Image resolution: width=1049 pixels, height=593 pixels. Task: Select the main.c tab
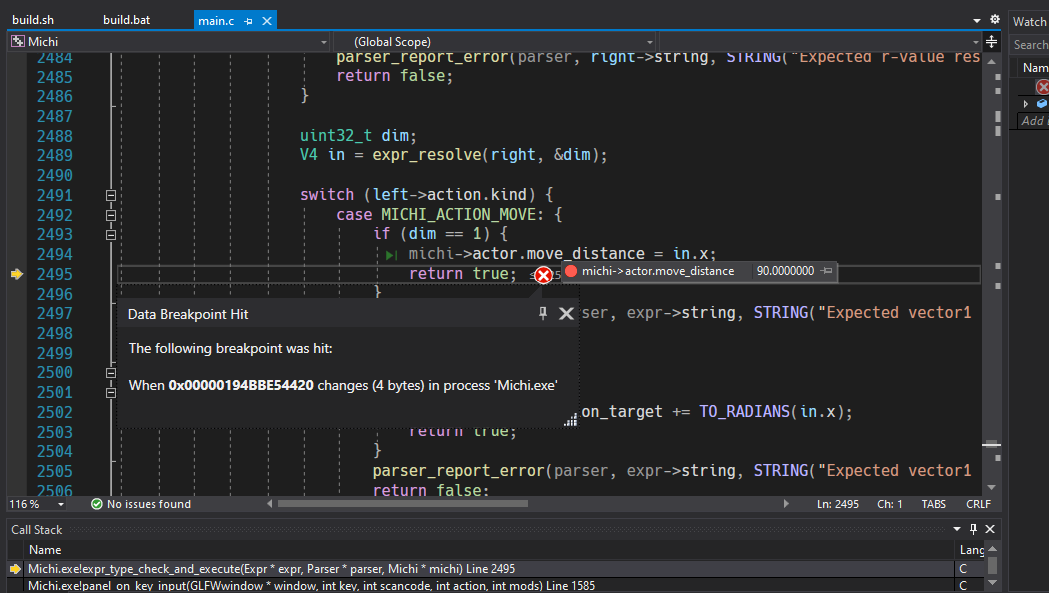(x=216, y=21)
